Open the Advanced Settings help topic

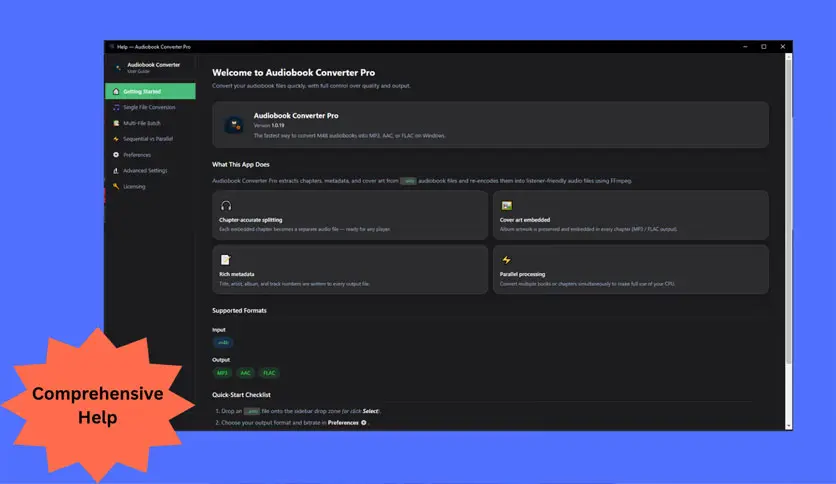150,171
